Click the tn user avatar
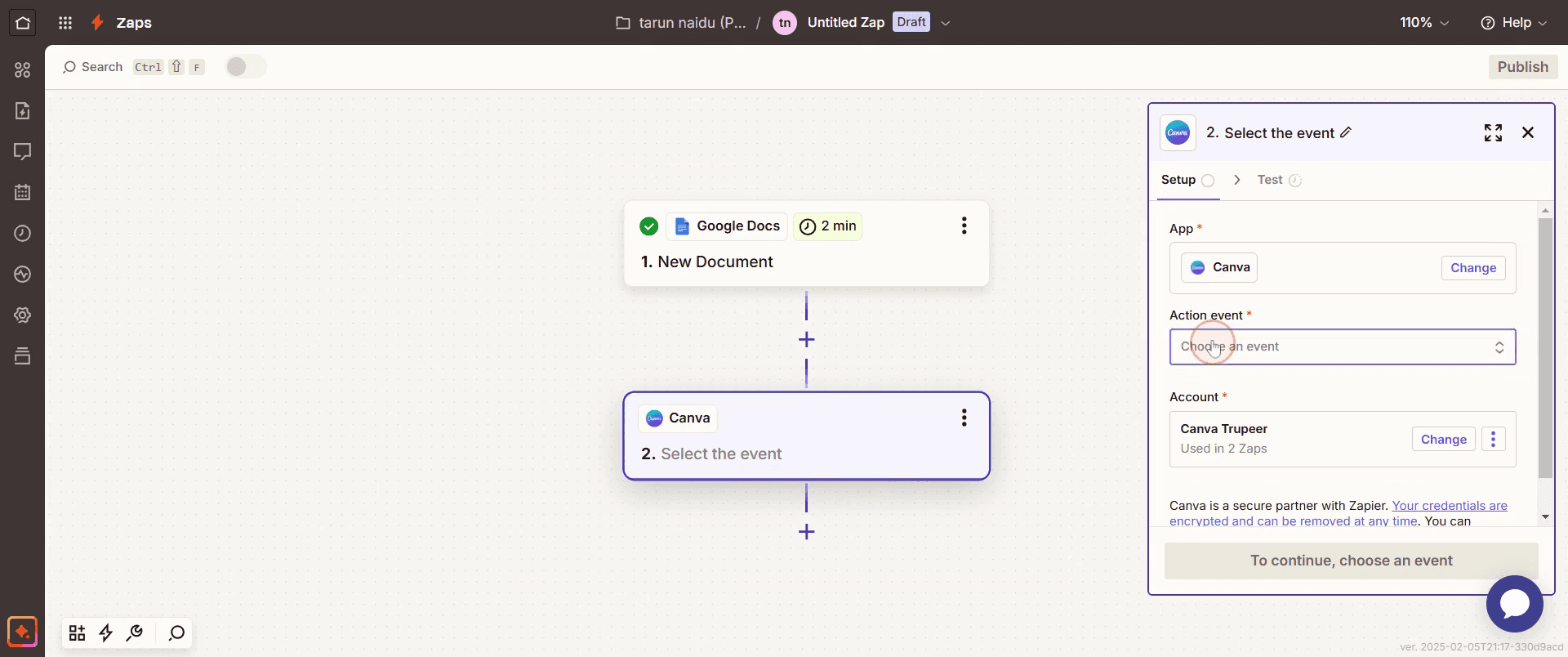The width and height of the screenshot is (1568, 657). coord(784,23)
